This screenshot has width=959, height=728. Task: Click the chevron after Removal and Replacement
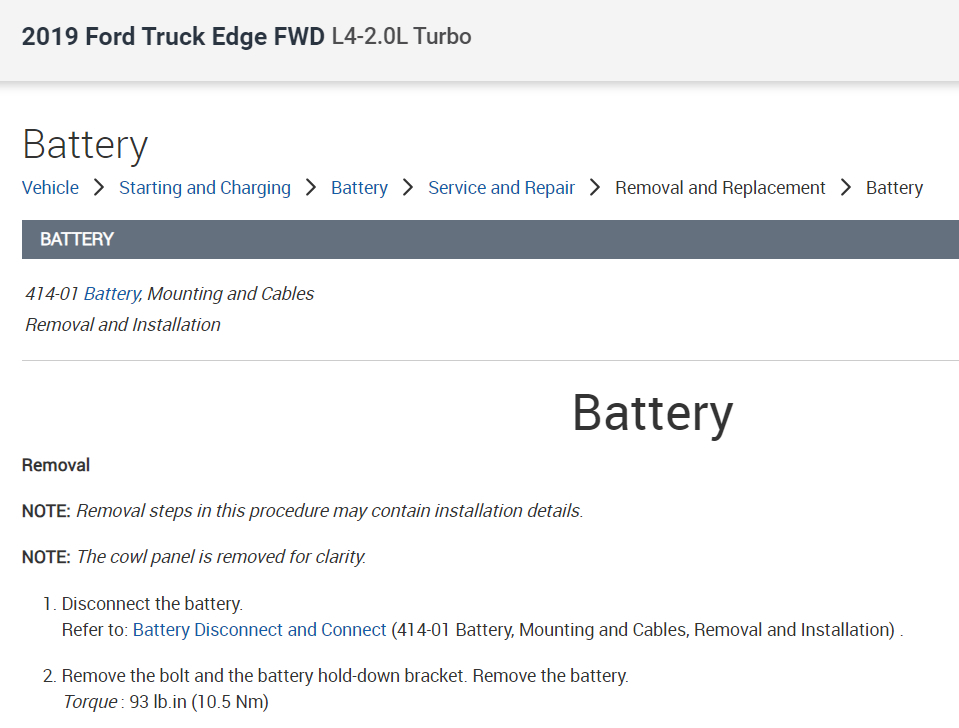point(846,188)
